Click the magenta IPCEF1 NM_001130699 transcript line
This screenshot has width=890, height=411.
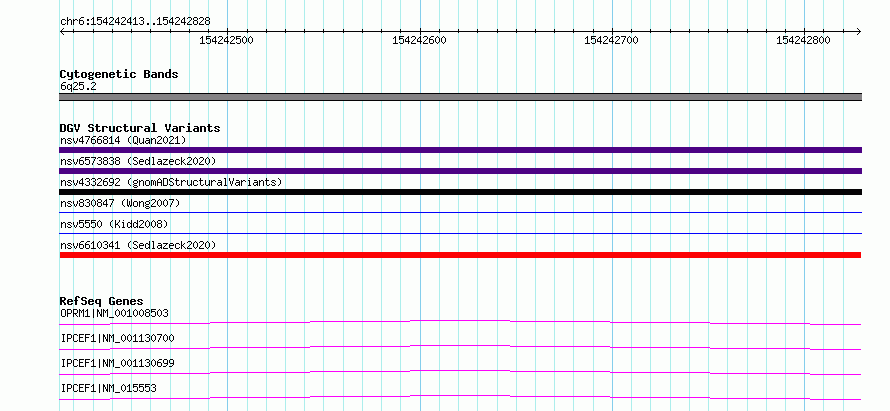[x=460, y=372]
